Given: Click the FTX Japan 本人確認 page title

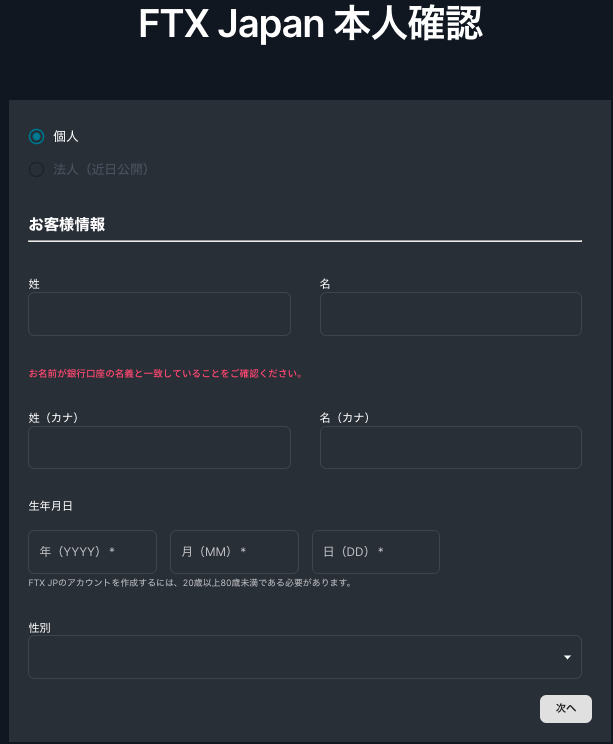Looking at the screenshot, I should pyautogui.click(x=310, y=25).
